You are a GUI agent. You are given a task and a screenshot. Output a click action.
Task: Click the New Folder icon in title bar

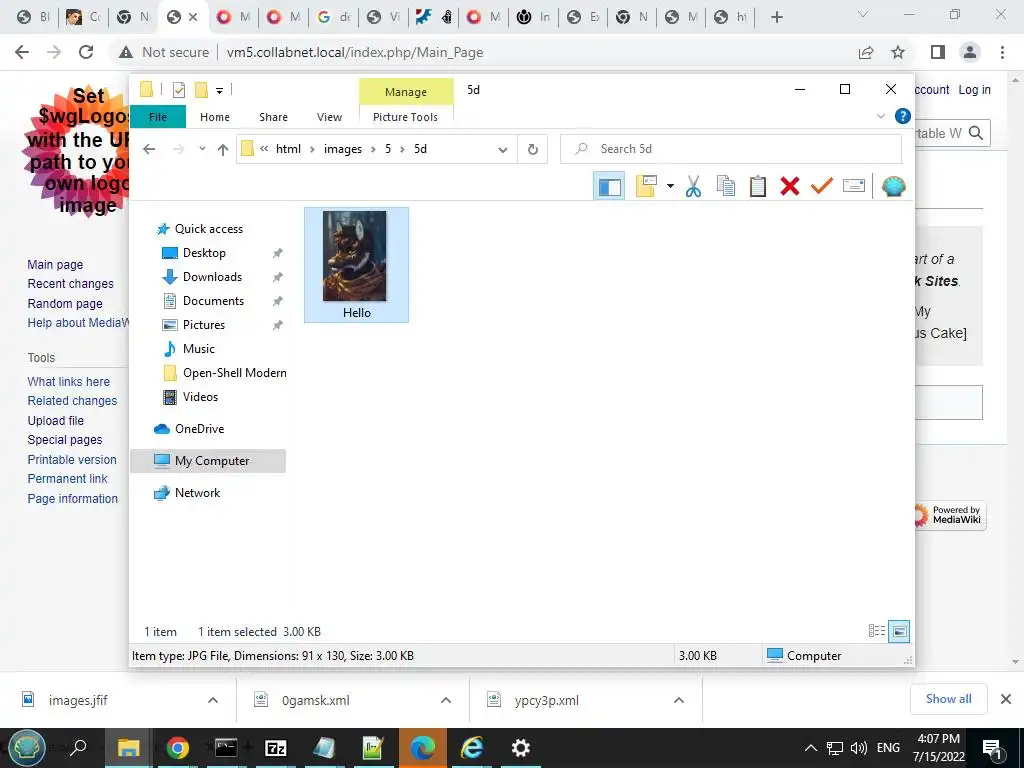click(201, 89)
